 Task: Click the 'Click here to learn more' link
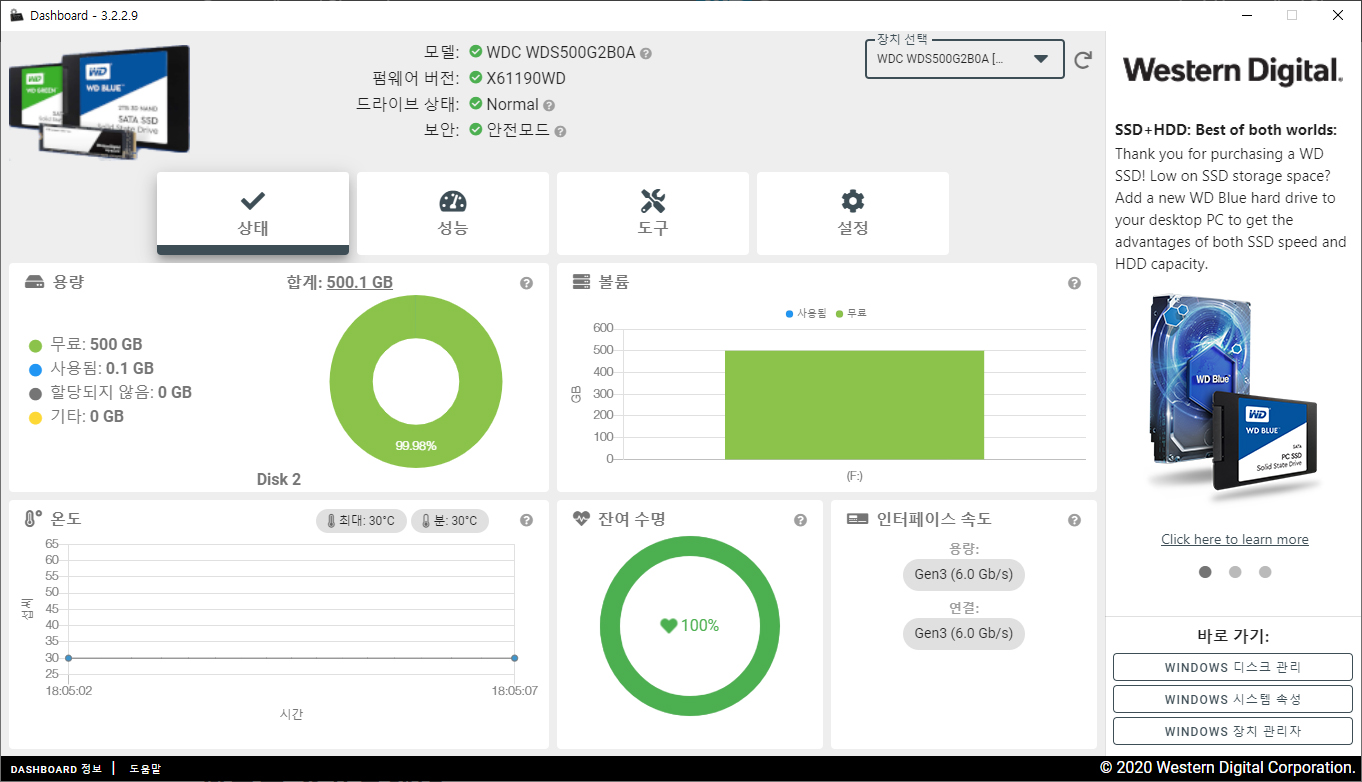[x=1235, y=539]
